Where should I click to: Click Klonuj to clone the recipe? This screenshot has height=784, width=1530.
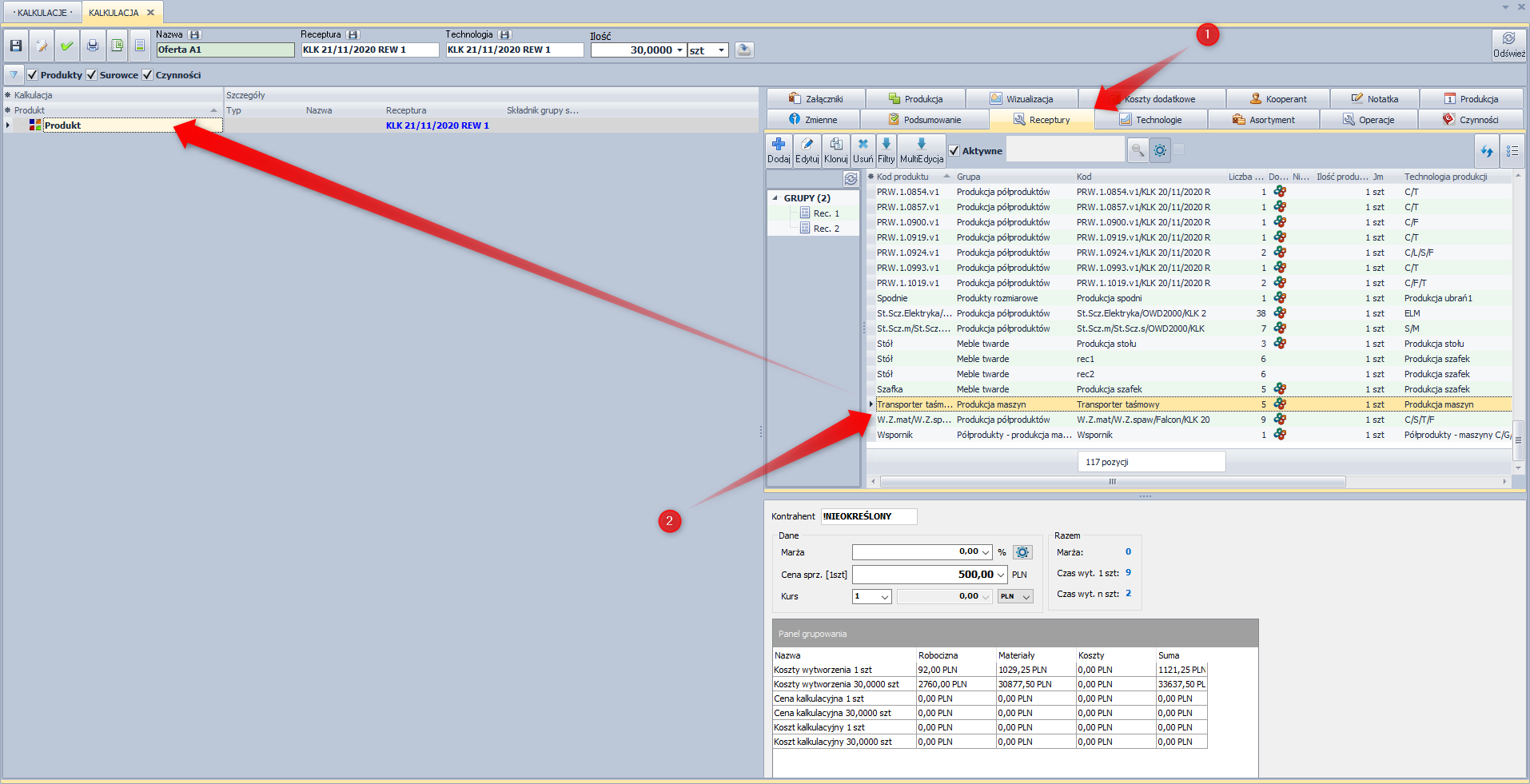click(x=835, y=149)
